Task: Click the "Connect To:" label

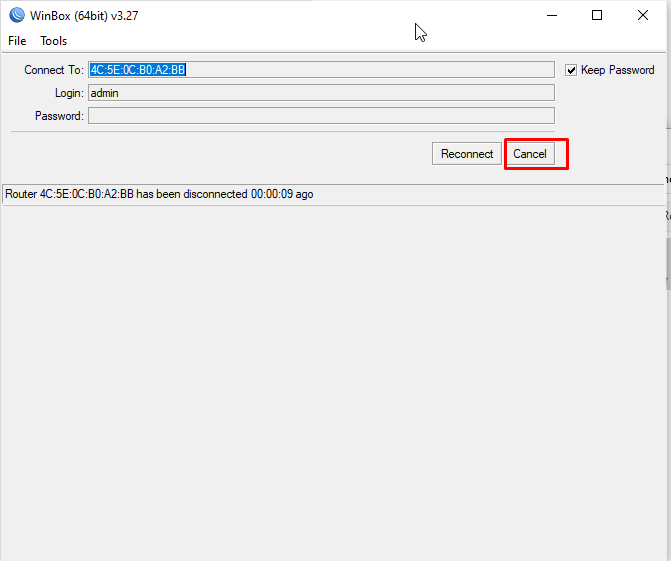Action: coord(54,70)
